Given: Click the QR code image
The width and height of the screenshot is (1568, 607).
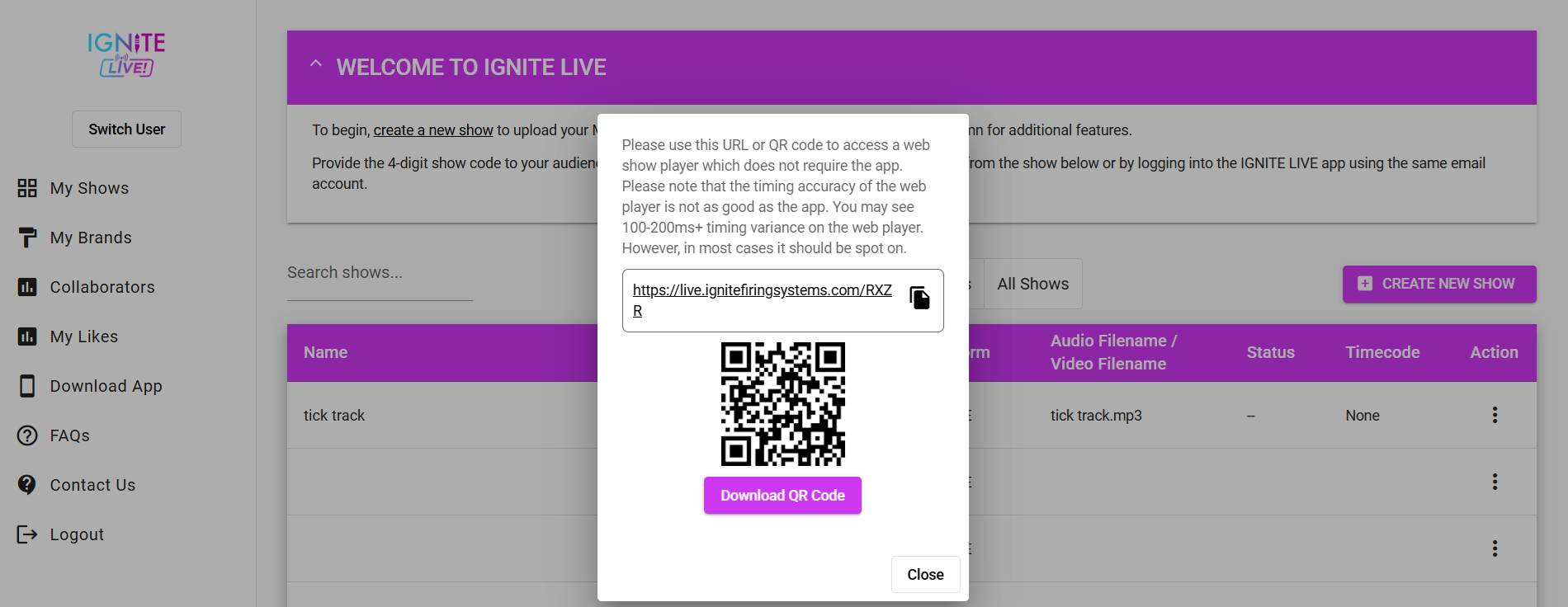Looking at the screenshot, I should tap(782, 404).
